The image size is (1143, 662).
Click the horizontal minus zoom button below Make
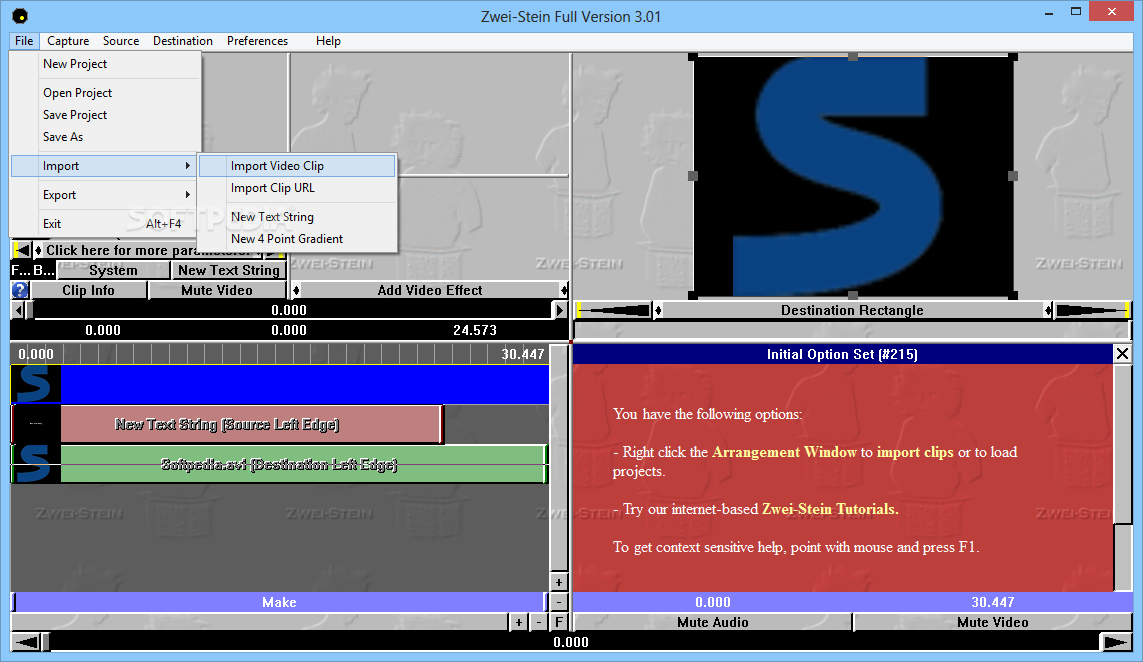coord(539,622)
